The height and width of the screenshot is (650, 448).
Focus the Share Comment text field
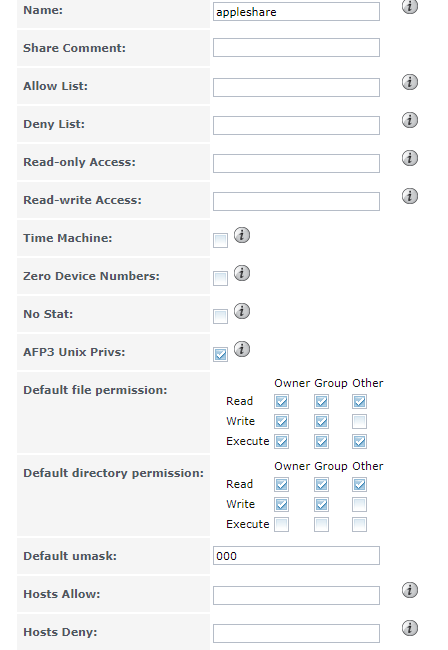tap(296, 48)
